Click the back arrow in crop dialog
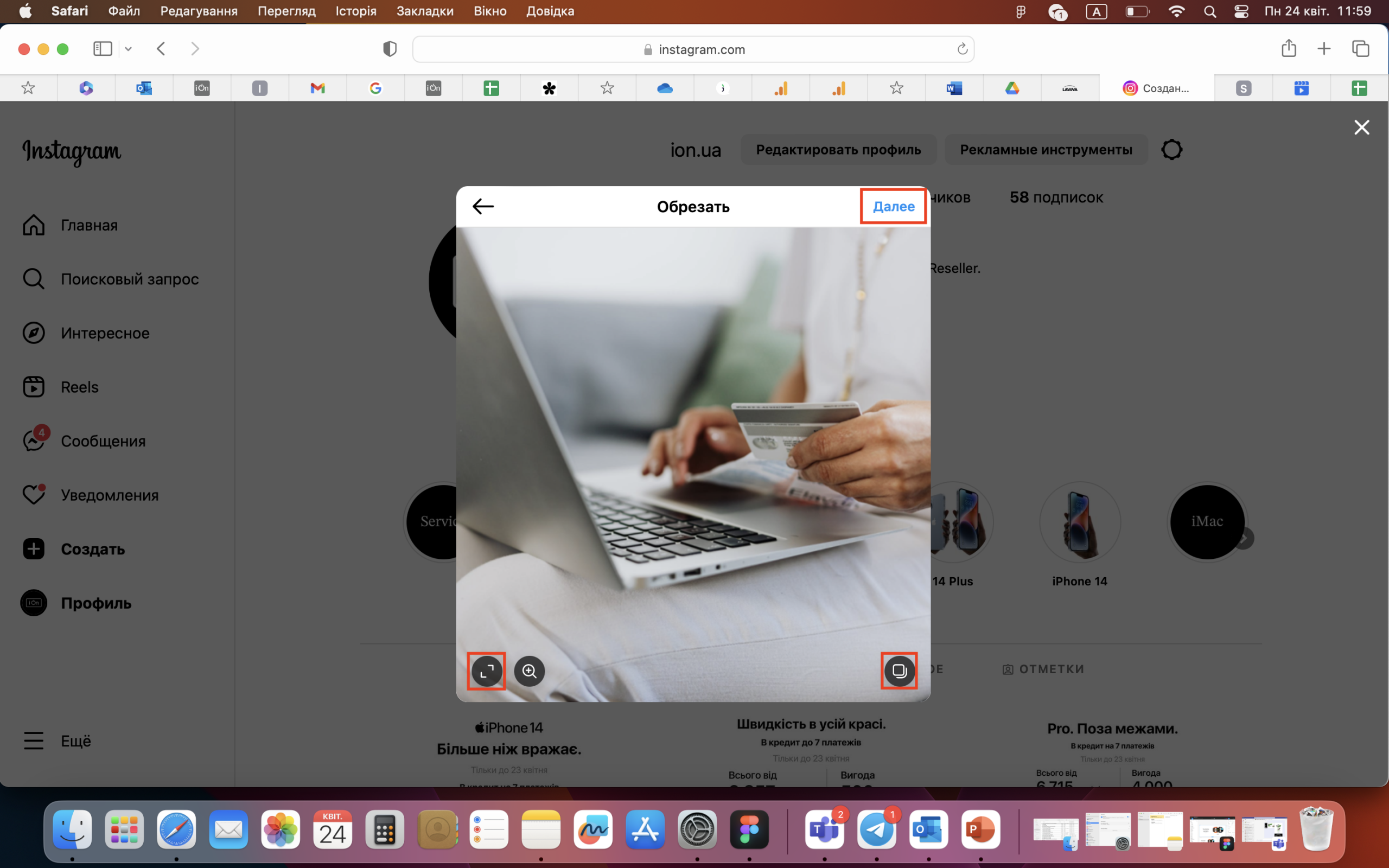Viewport: 1389px width, 868px height. click(483, 206)
